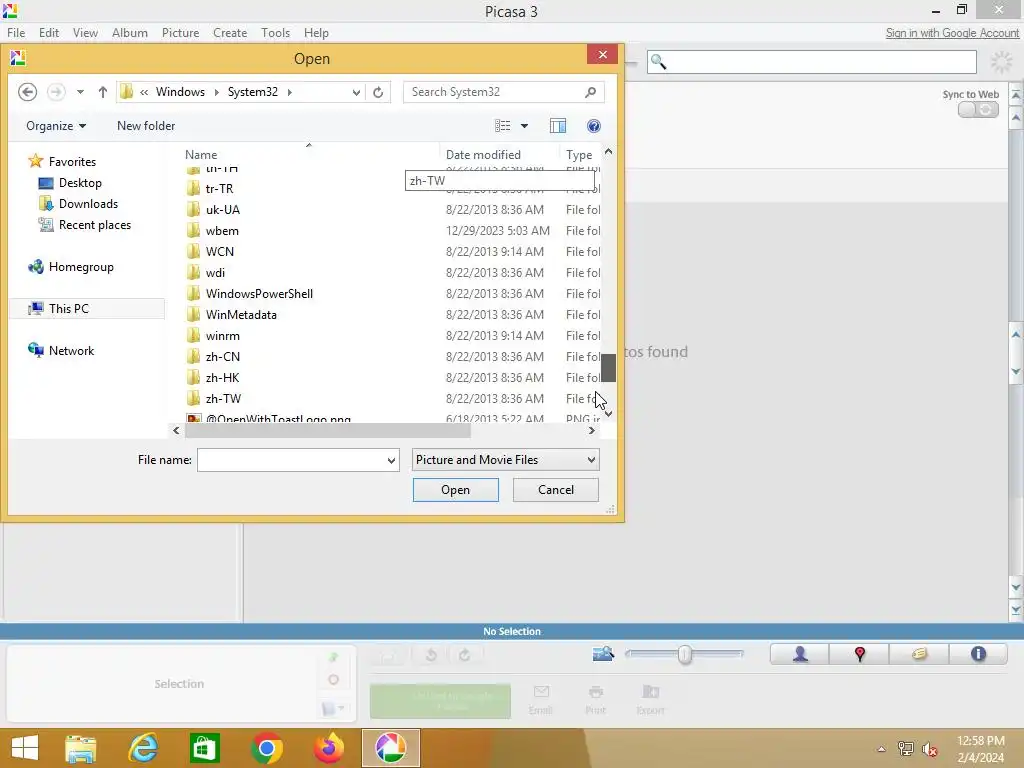Click the Forward arrow in Open dialog
Screen dimensions: 1024x768
(56, 92)
